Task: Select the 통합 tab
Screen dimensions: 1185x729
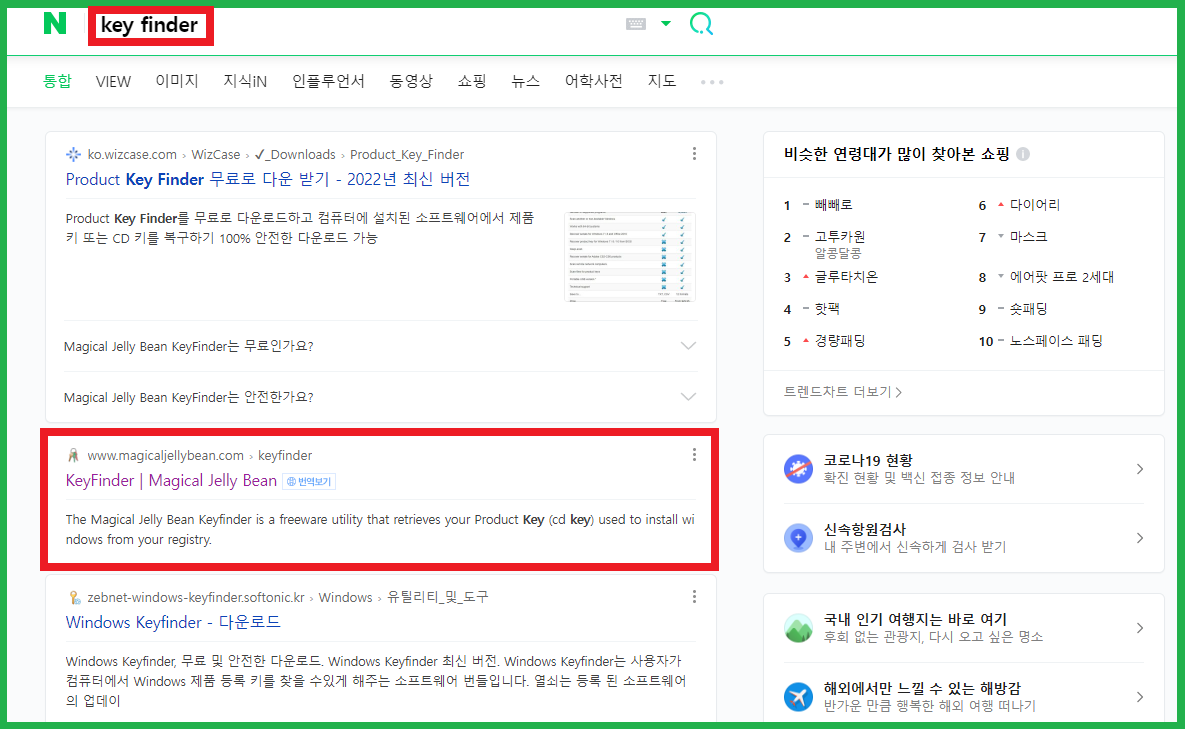Action: click(x=57, y=81)
